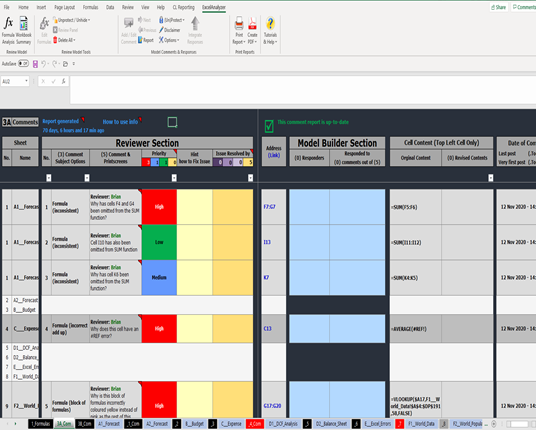Image resolution: width=536 pixels, height=430 pixels.
Task: Follow the F7:G7 address link
Action: (269, 207)
